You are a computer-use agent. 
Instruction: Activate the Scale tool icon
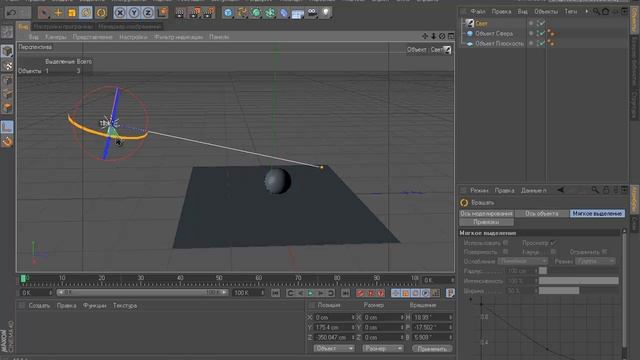72,13
